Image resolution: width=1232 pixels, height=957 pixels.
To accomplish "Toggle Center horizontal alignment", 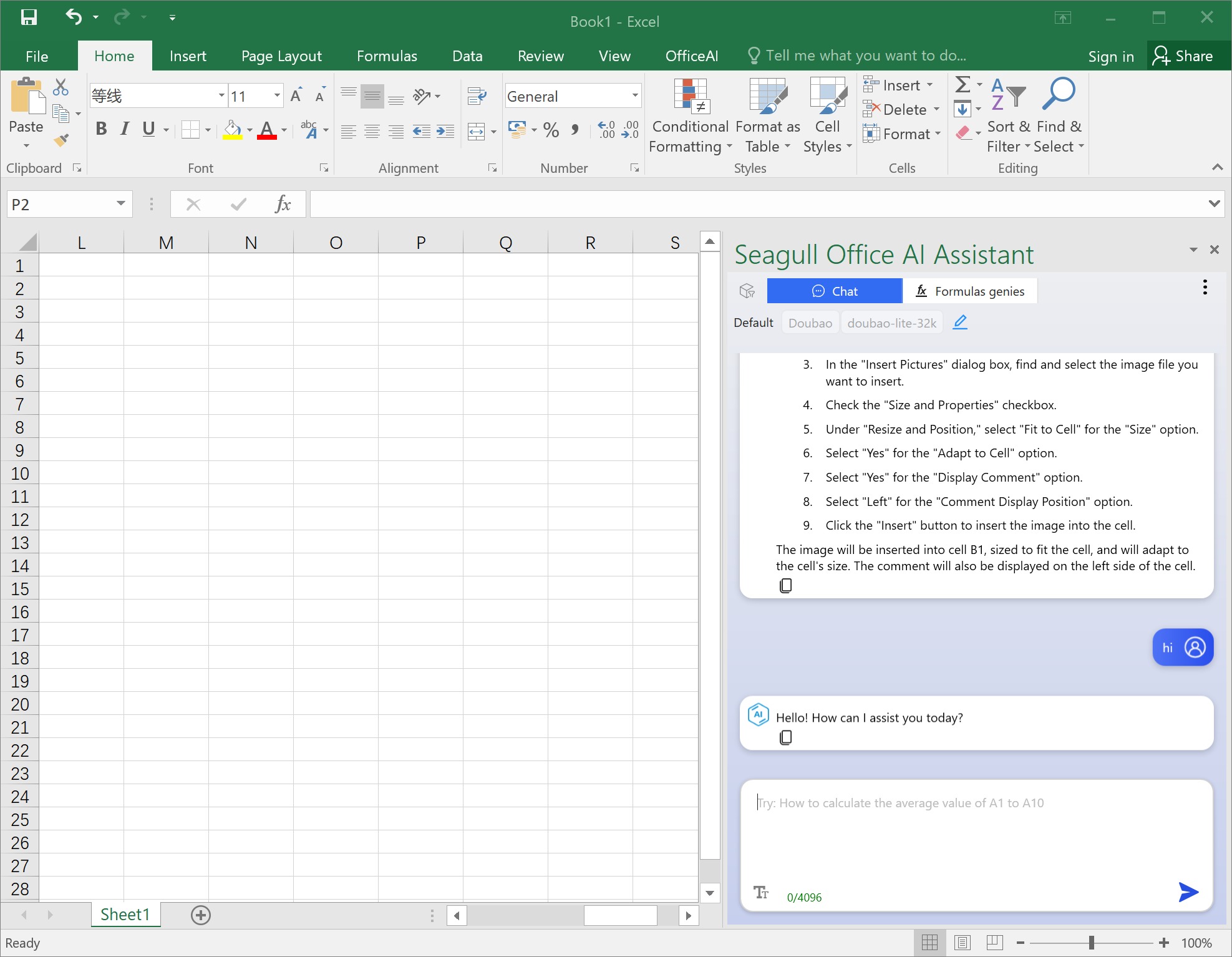I will 372,131.
